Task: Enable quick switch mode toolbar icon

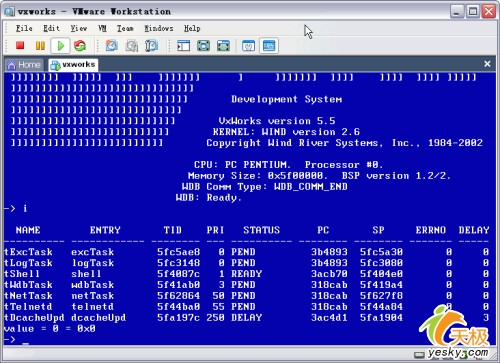Action: click(x=223, y=45)
